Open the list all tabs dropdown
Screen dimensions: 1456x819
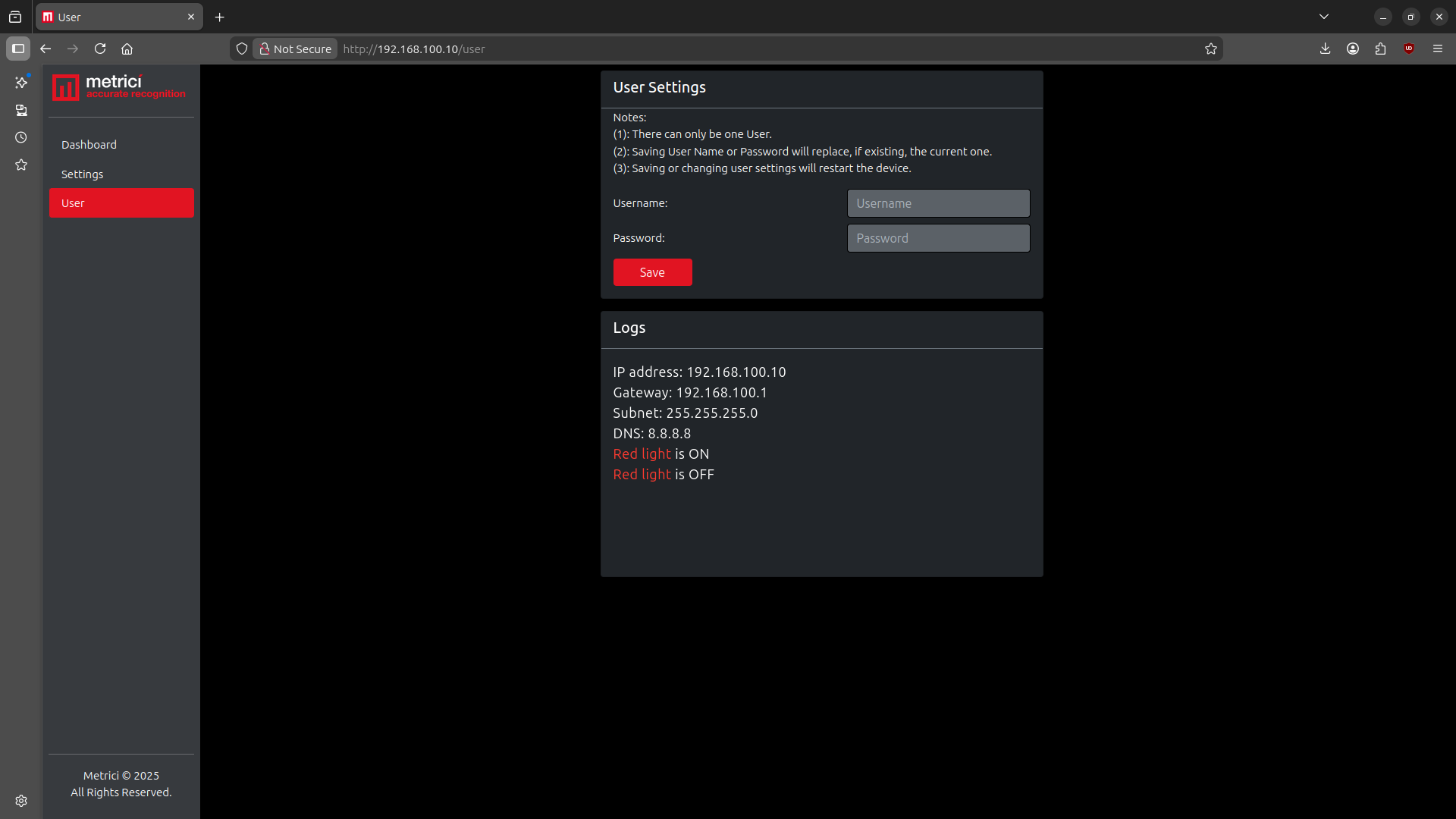[x=1324, y=17]
